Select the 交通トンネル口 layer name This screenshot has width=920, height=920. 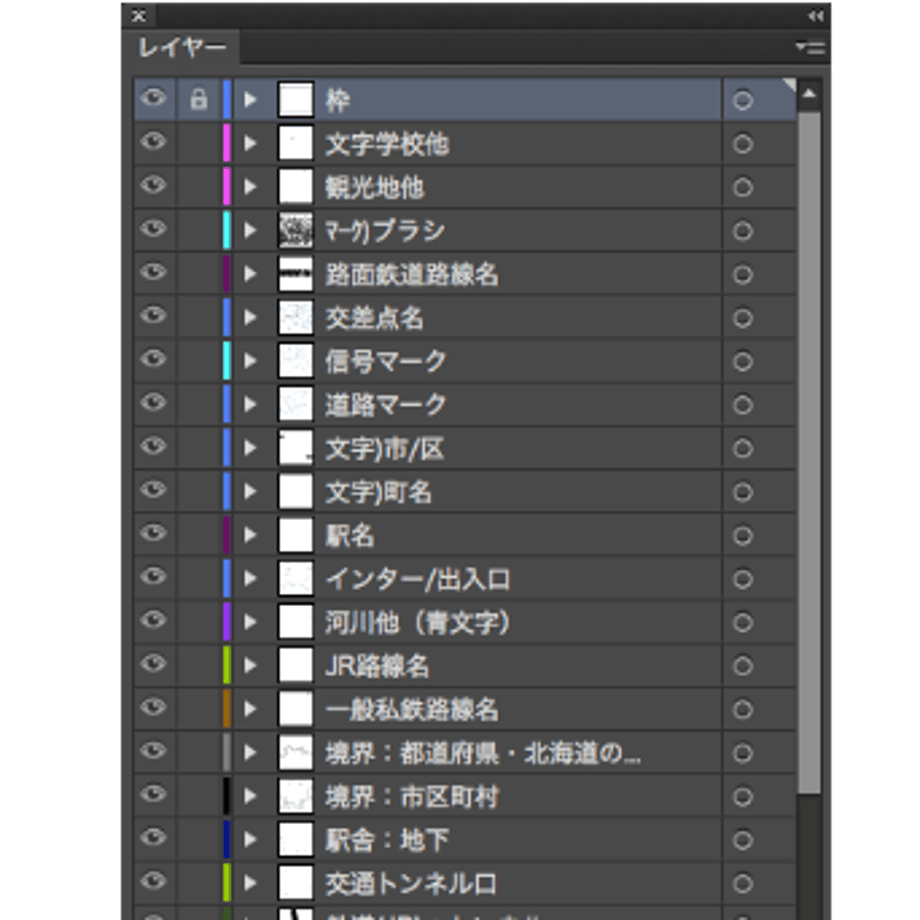(411, 884)
